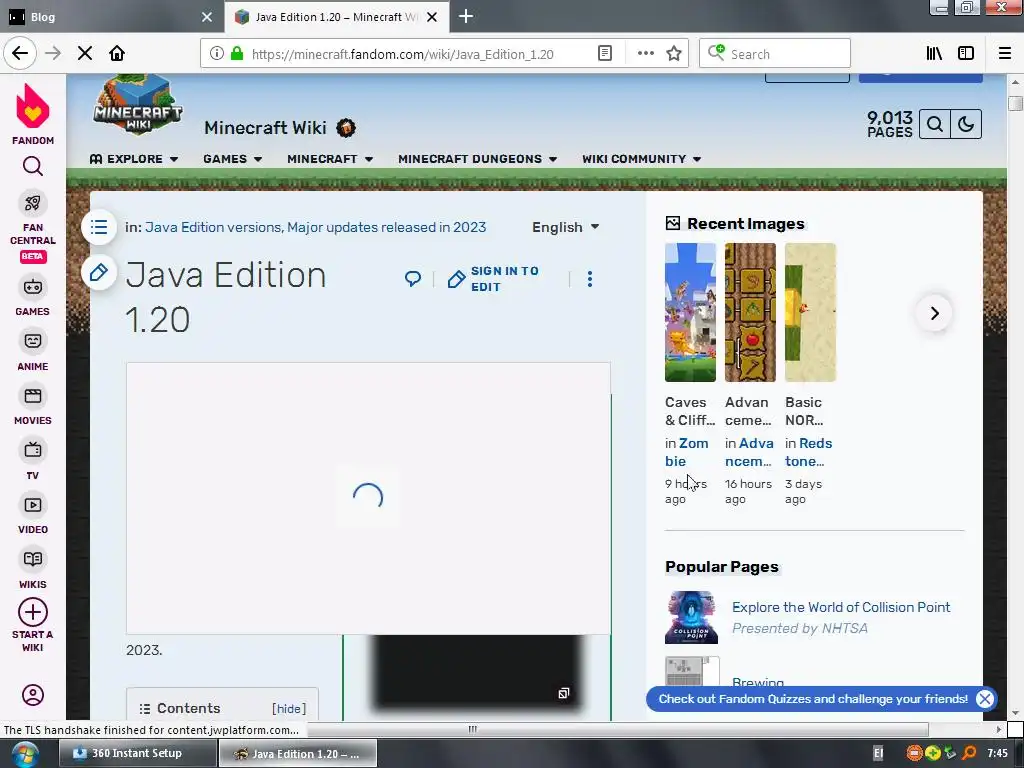Screen dimensions: 1024x768
Task: Close the Blog tab
Action: 206,17
